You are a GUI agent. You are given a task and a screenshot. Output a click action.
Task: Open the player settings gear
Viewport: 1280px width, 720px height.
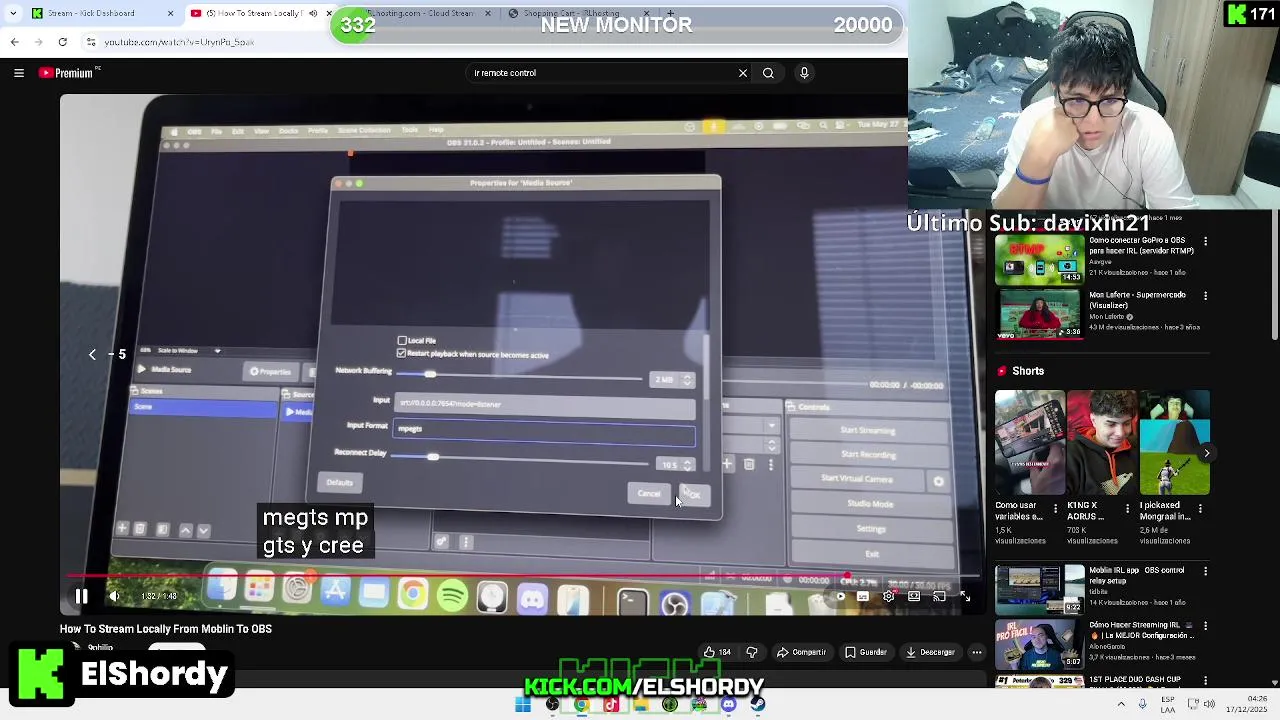point(888,597)
